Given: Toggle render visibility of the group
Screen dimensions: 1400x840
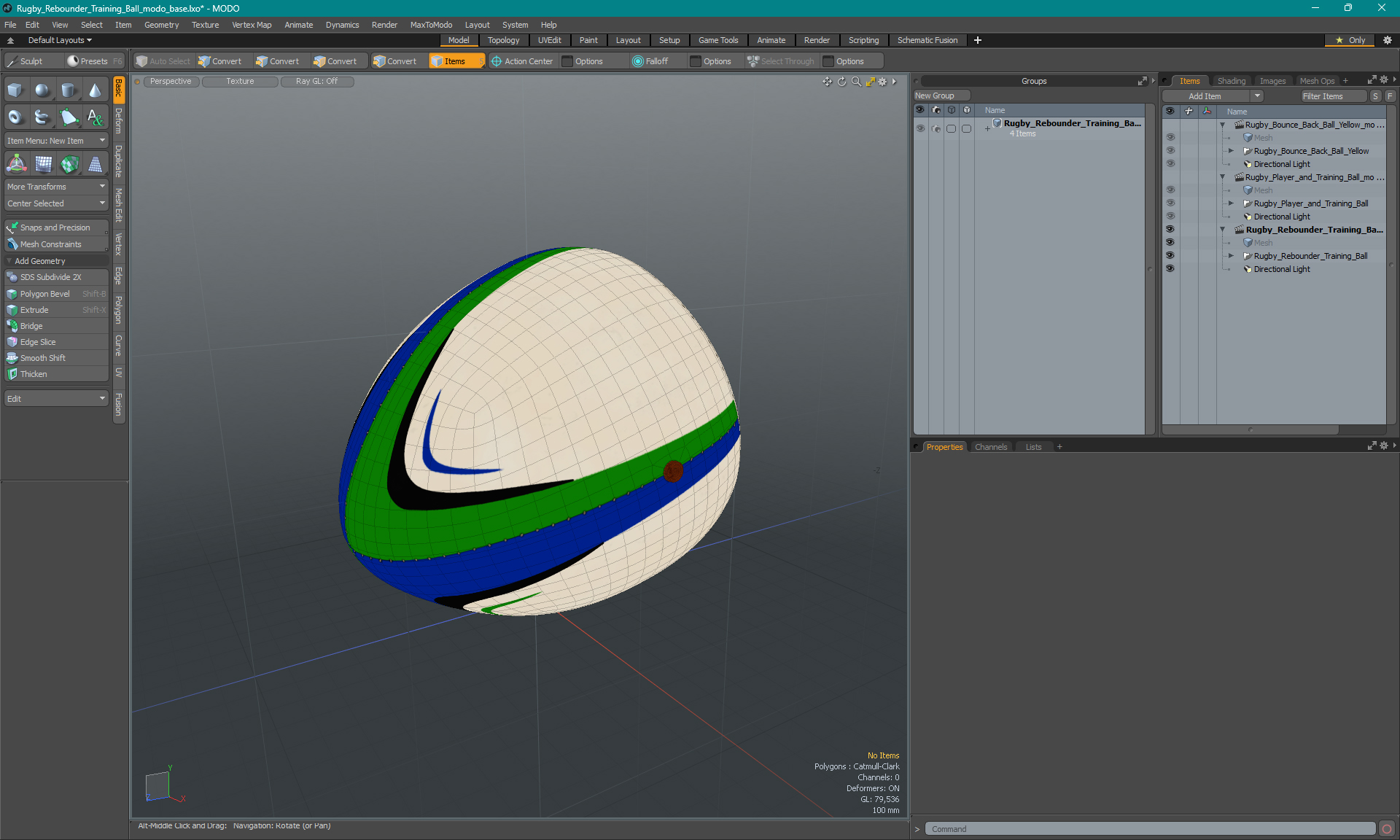Looking at the screenshot, I should (936, 128).
